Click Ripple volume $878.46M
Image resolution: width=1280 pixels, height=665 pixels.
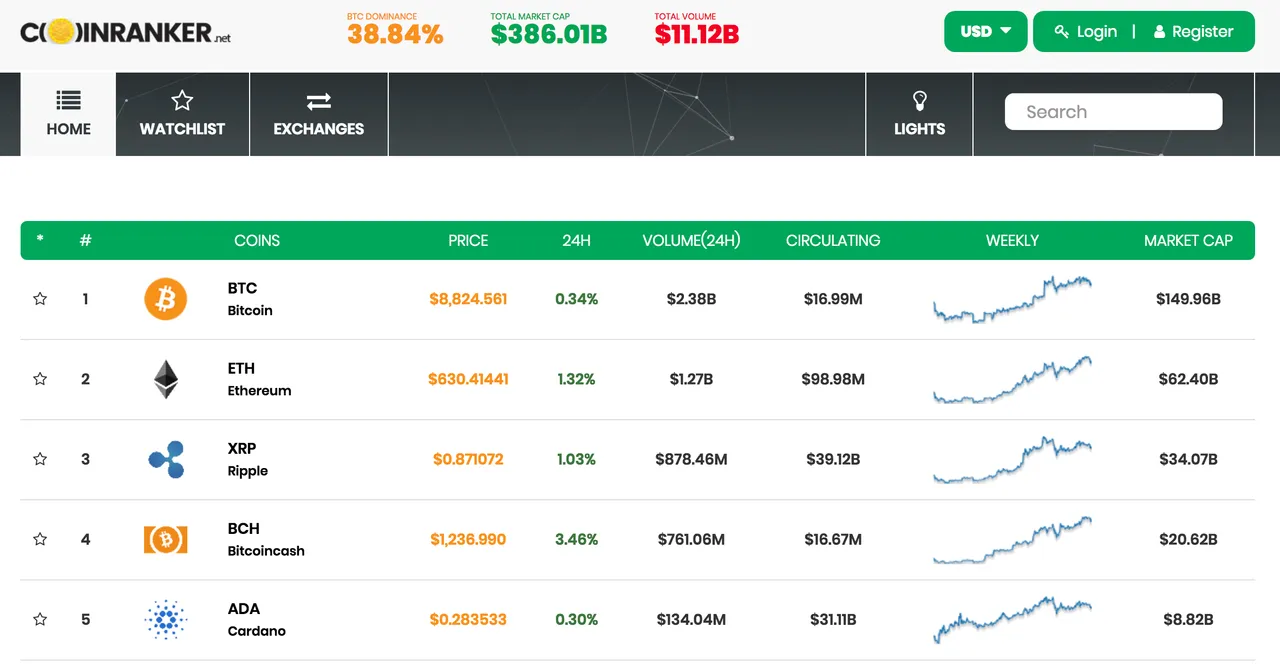pos(691,459)
